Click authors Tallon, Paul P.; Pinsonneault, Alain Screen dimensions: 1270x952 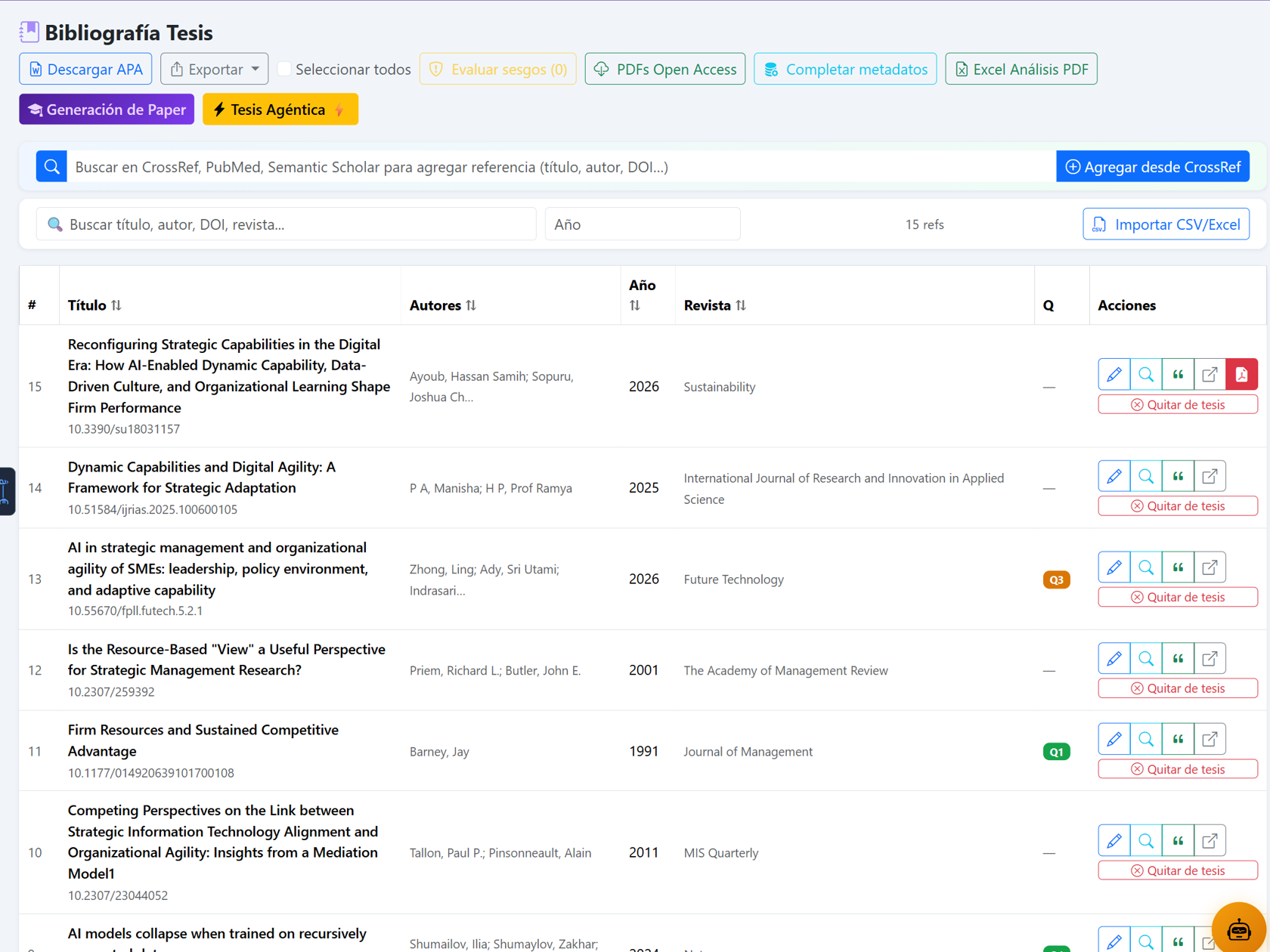pos(500,853)
